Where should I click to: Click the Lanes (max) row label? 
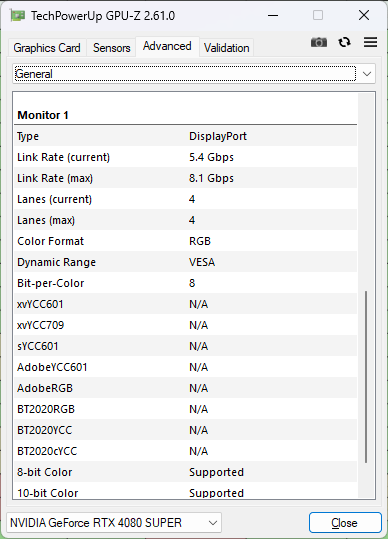coord(46,220)
